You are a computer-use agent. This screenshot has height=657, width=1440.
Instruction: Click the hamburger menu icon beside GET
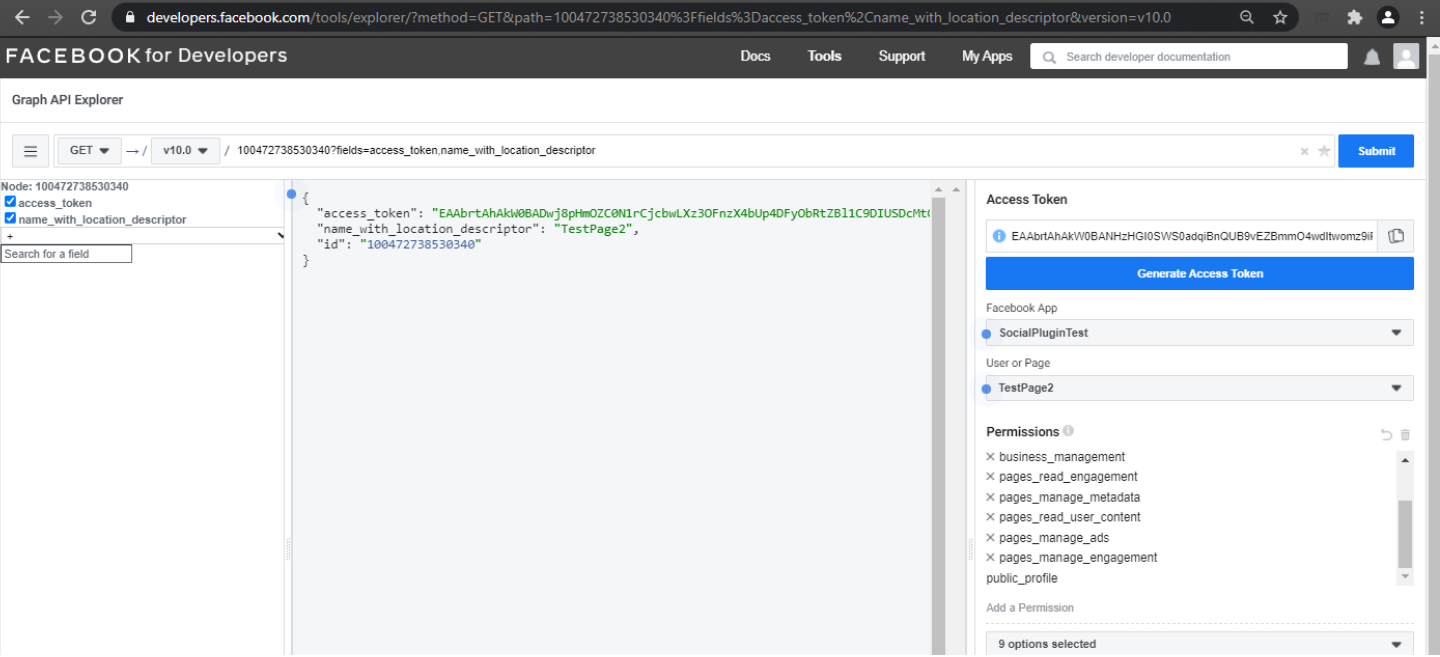[30, 151]
